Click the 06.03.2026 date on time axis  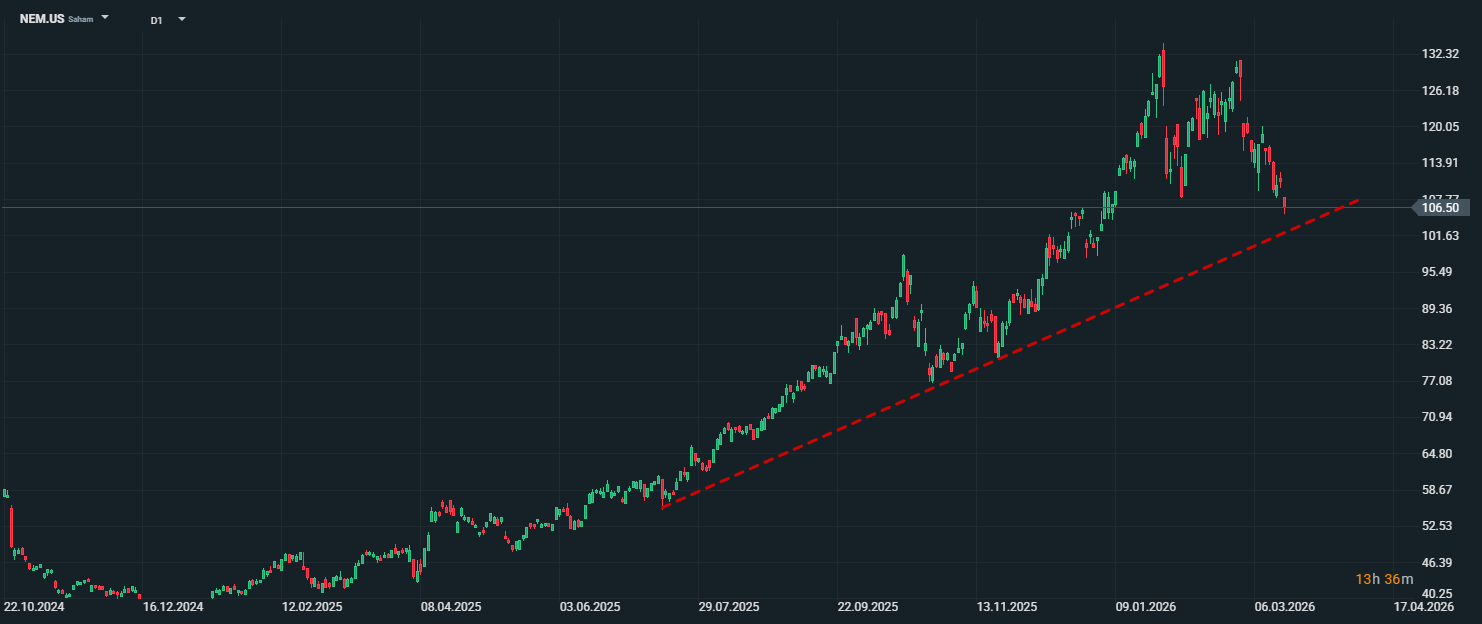point(1285,607)
